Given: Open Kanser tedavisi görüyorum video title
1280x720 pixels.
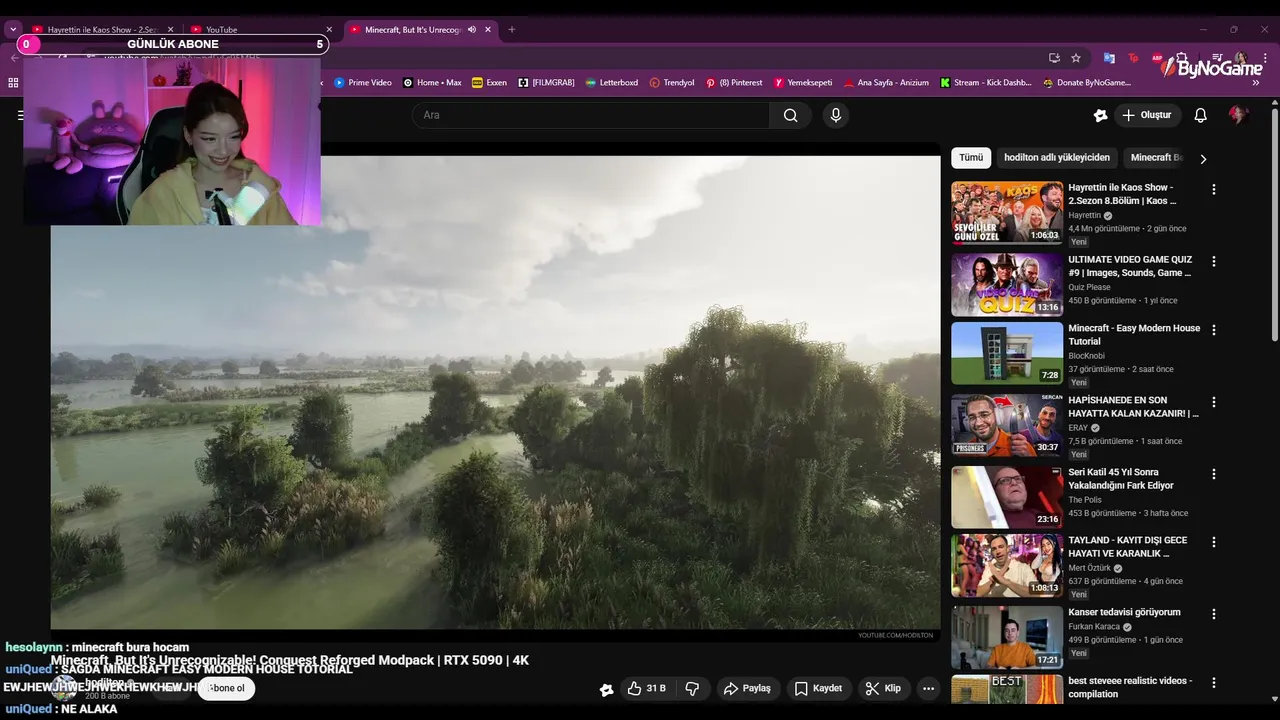Looking at the screenshot, I should point(1124,612).
